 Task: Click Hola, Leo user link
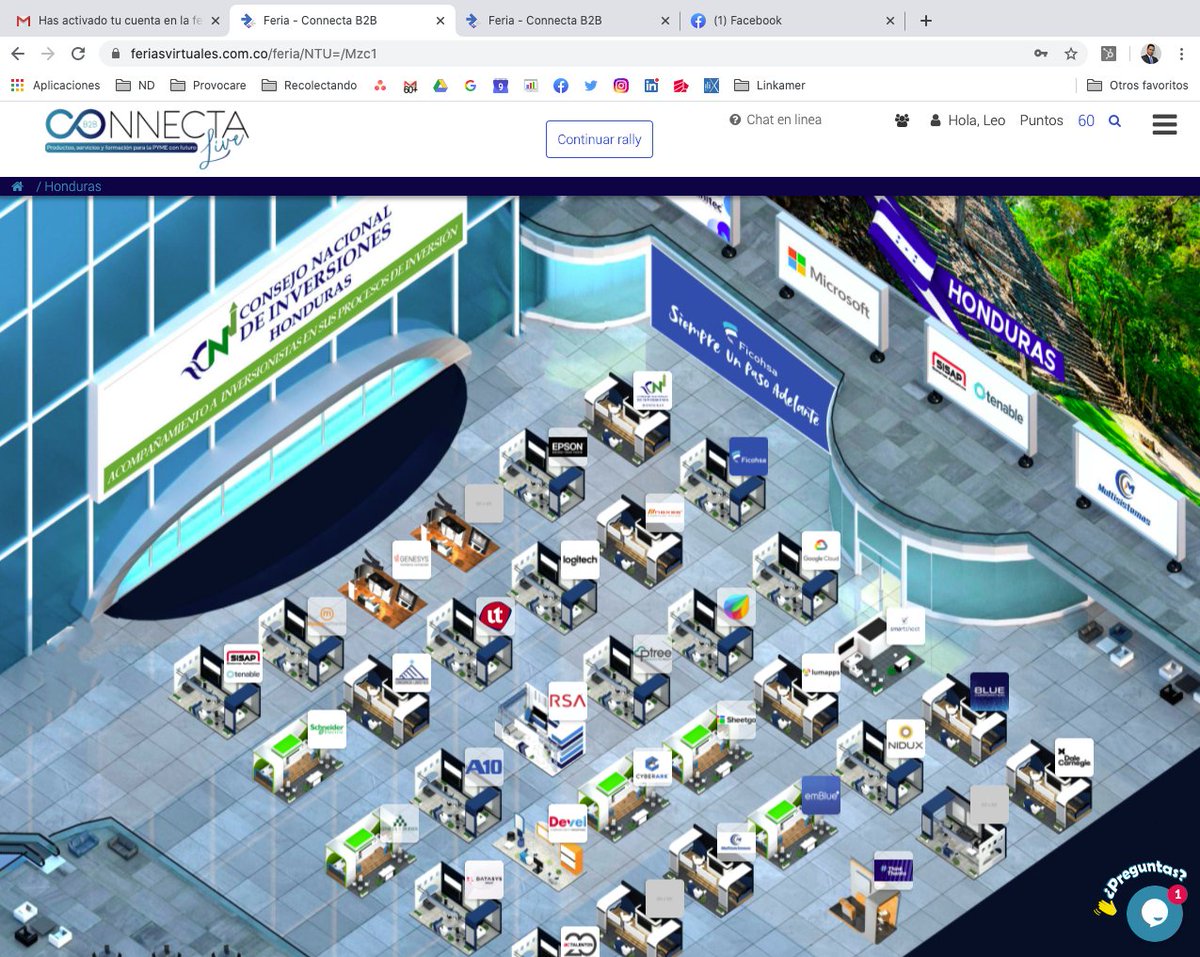click(968, 120)
